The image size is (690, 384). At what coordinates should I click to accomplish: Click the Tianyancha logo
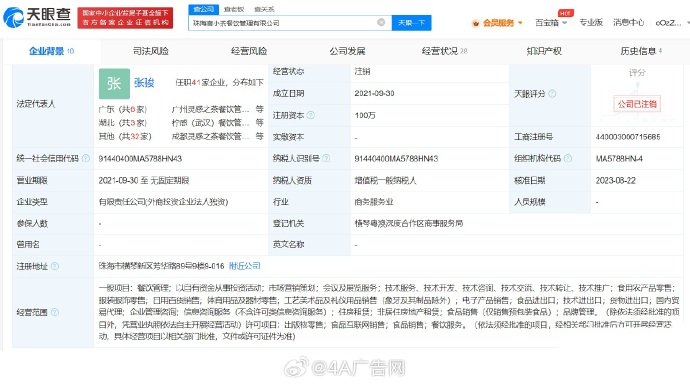(x=37, y=18)
